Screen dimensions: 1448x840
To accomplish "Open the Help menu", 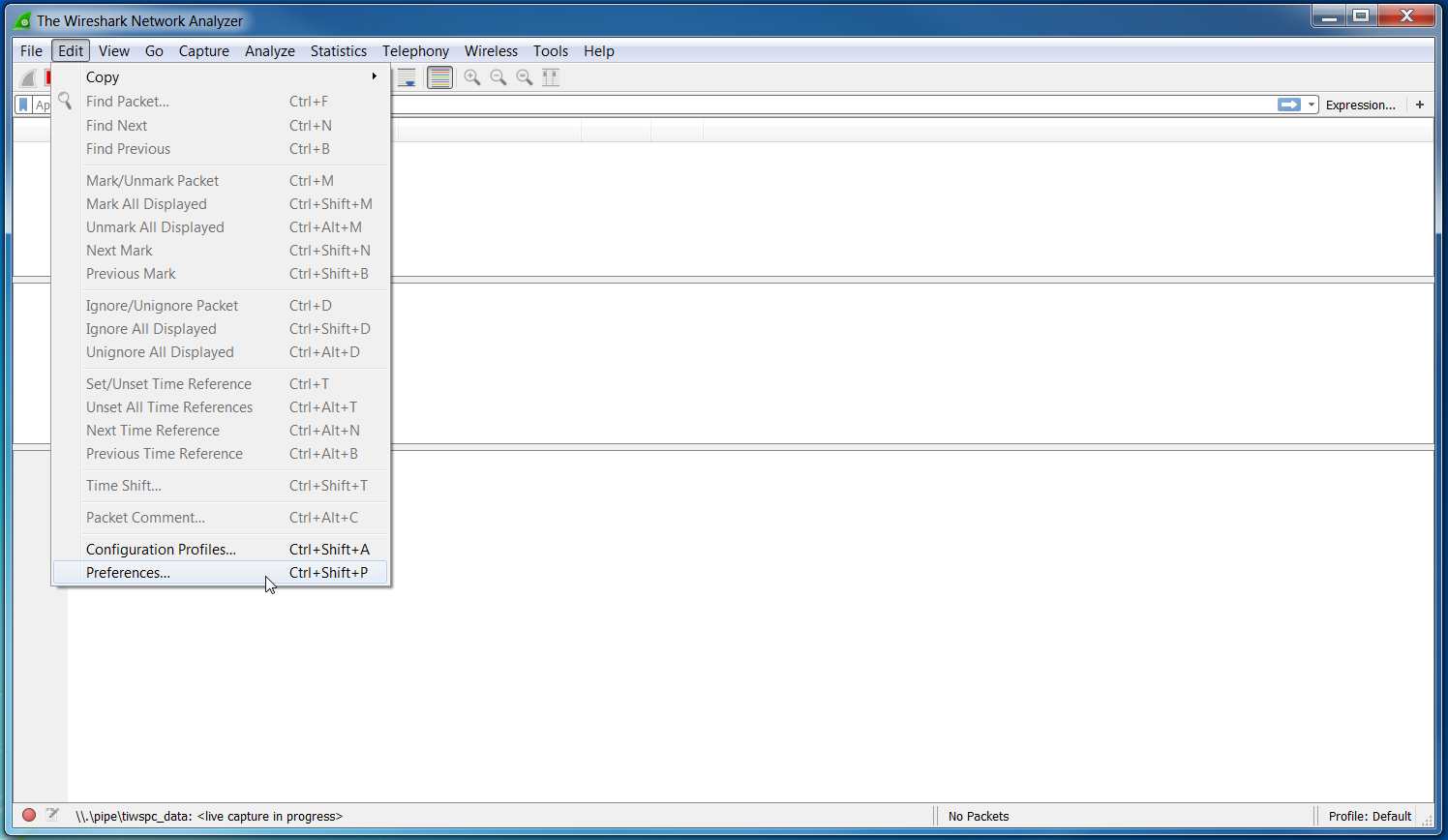I will [599, 51].
